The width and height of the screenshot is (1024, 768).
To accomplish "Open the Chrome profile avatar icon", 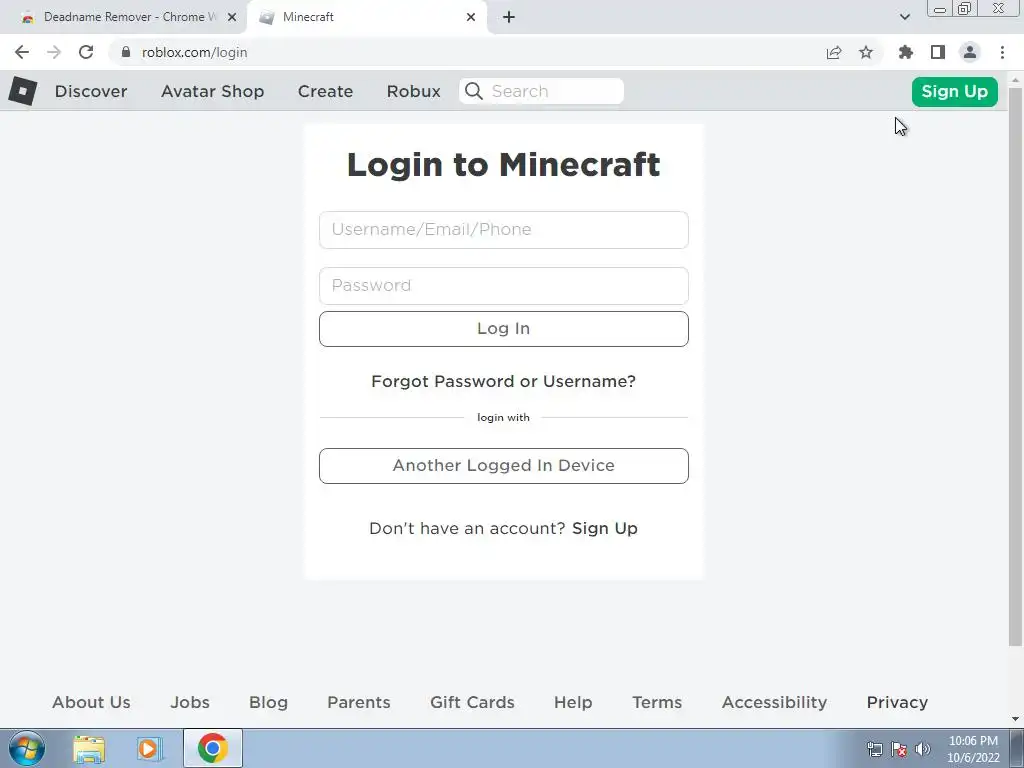I will pyautogui.click(x=970, y=52).
